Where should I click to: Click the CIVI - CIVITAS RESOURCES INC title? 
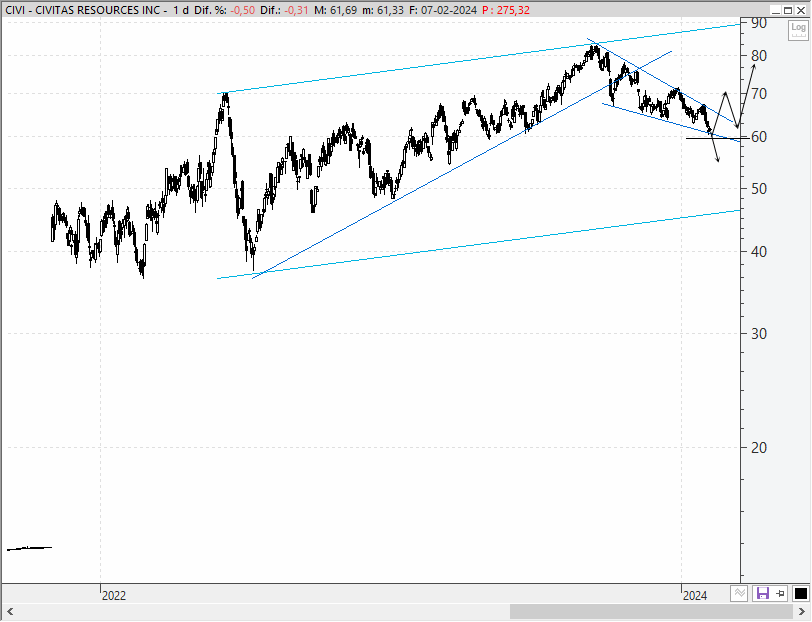(83, 10)
